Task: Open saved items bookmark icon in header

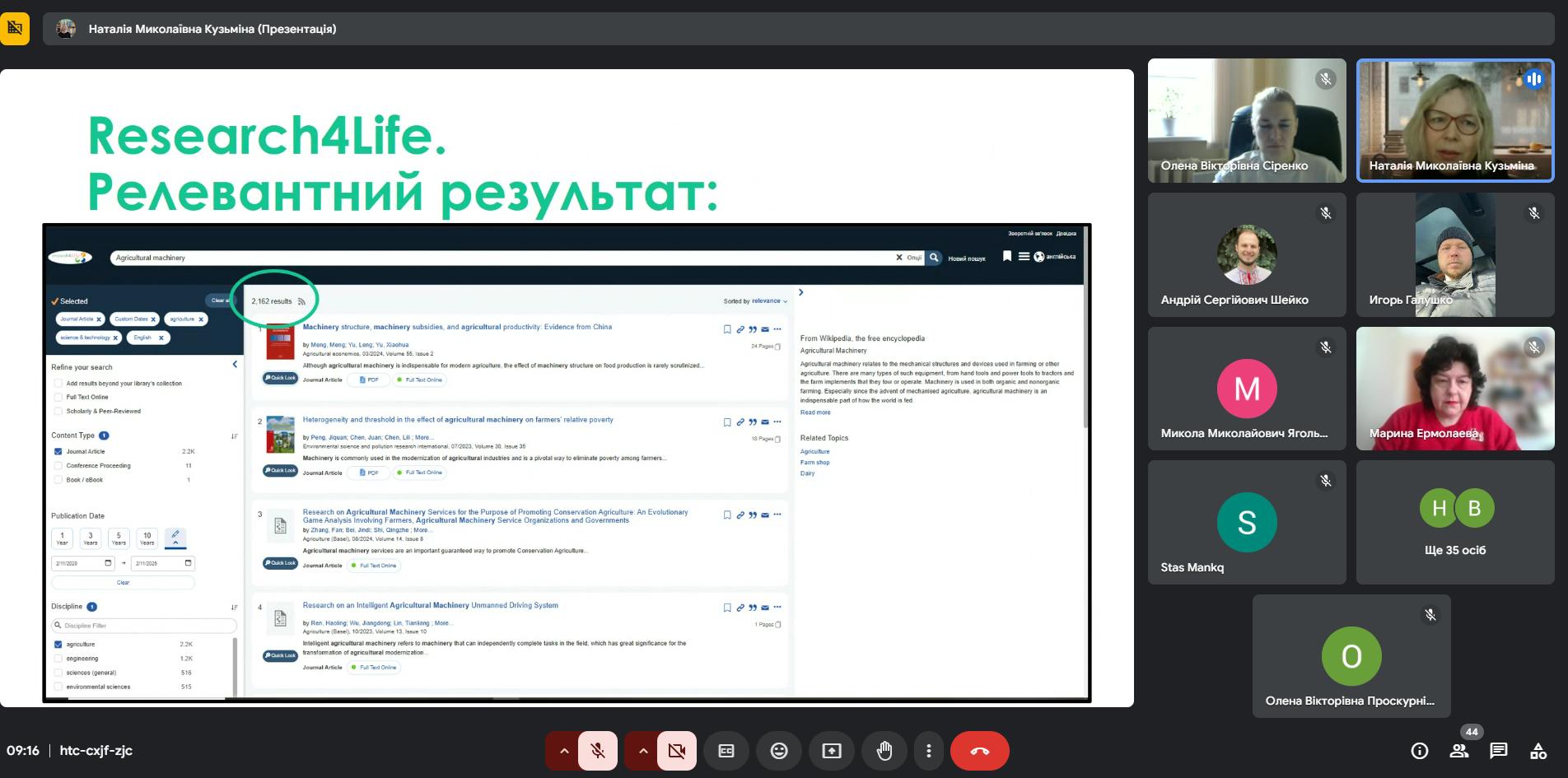Action: (x=1006, y=256)
